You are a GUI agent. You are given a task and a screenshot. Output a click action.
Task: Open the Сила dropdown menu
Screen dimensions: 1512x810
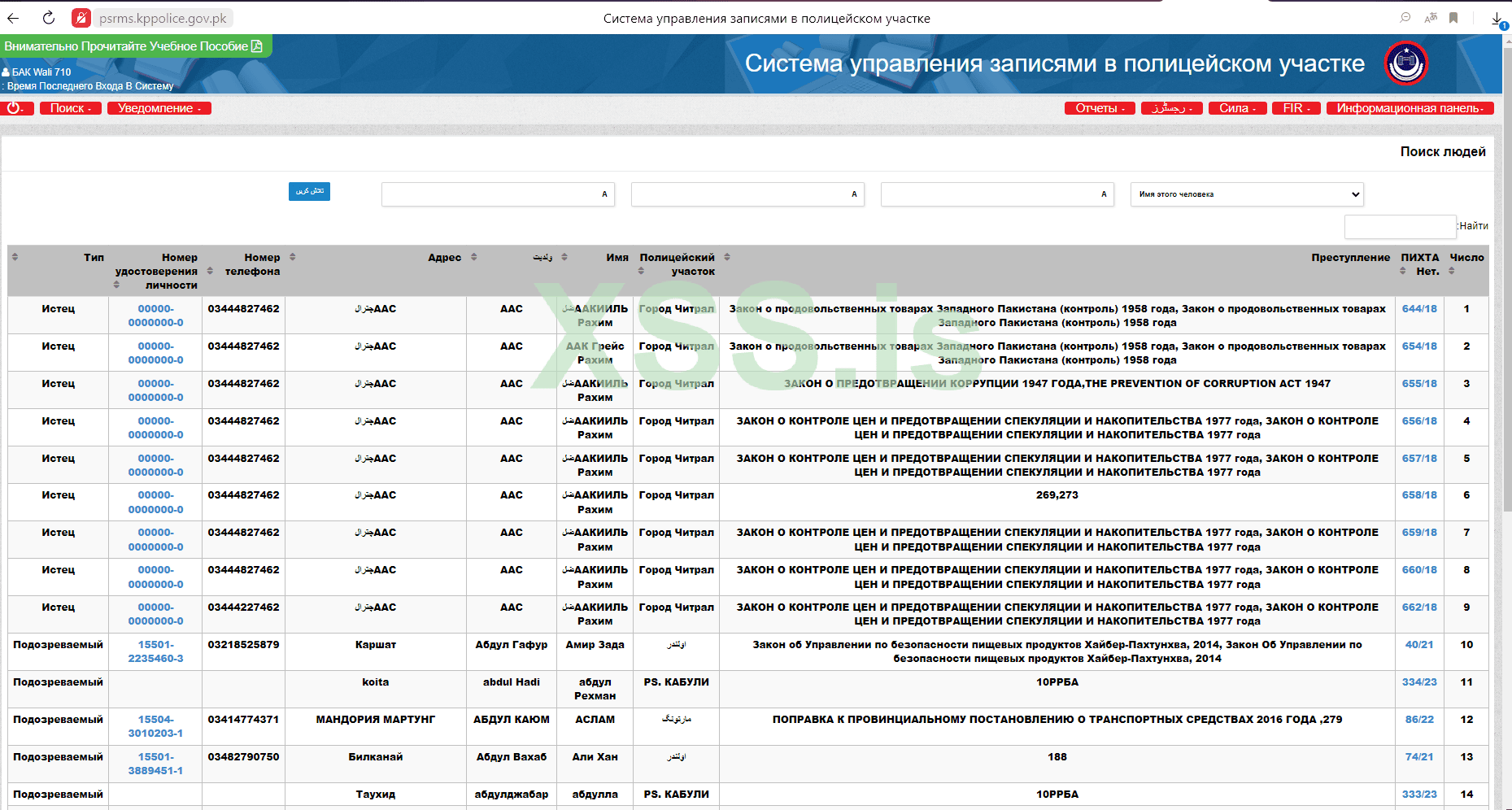[x=1238, y=108]
